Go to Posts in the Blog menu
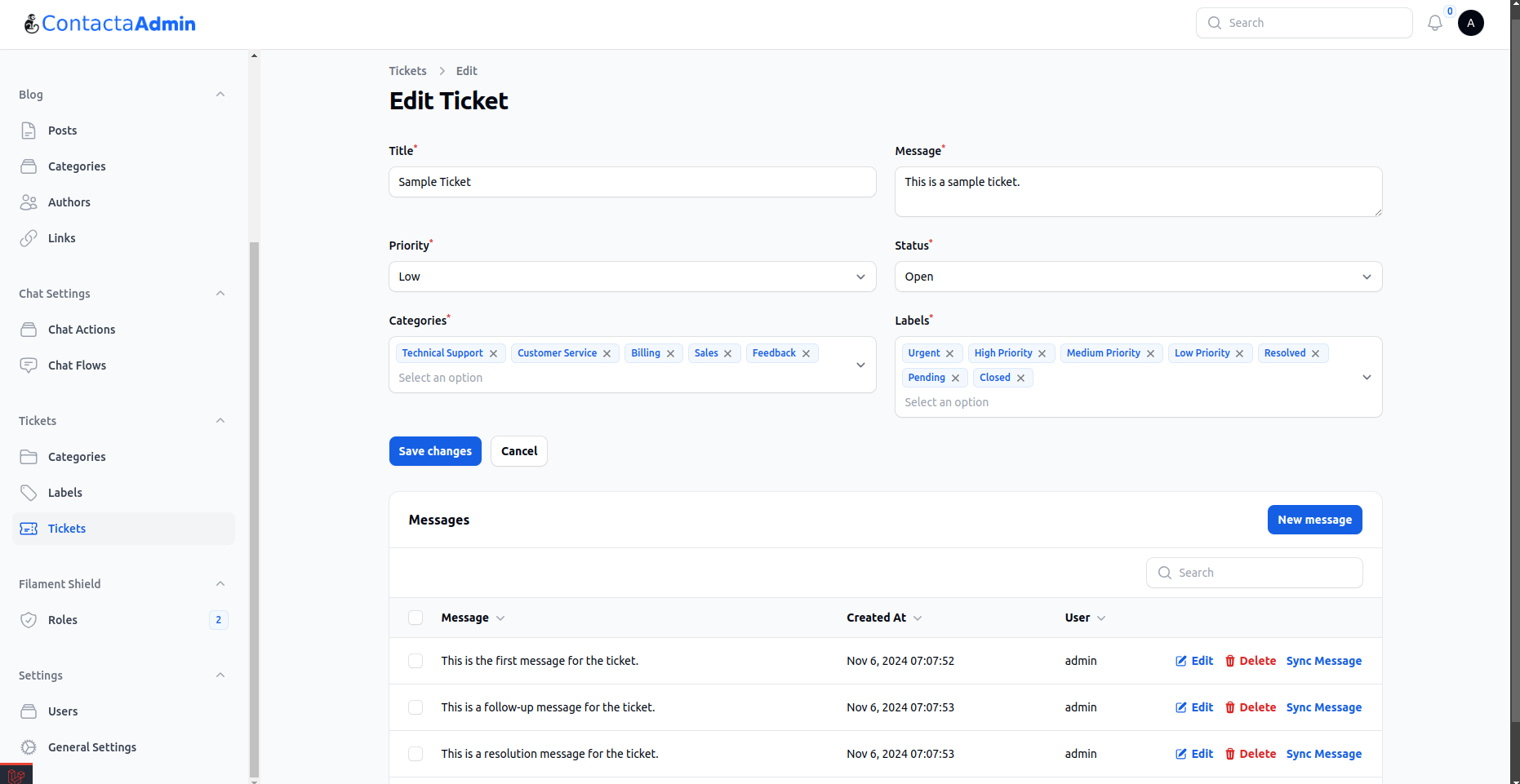1520x784 pixels. tap(62, 131)
